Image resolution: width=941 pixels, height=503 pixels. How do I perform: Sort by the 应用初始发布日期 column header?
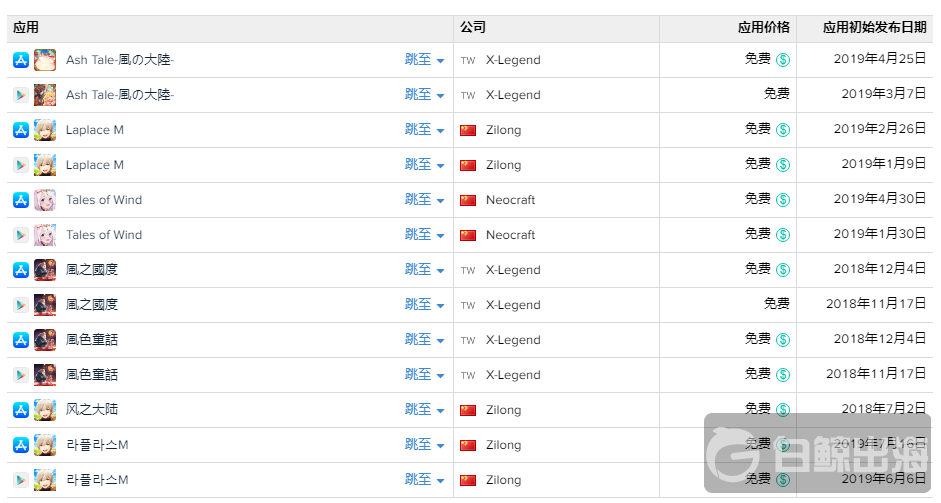coord(873,28)
